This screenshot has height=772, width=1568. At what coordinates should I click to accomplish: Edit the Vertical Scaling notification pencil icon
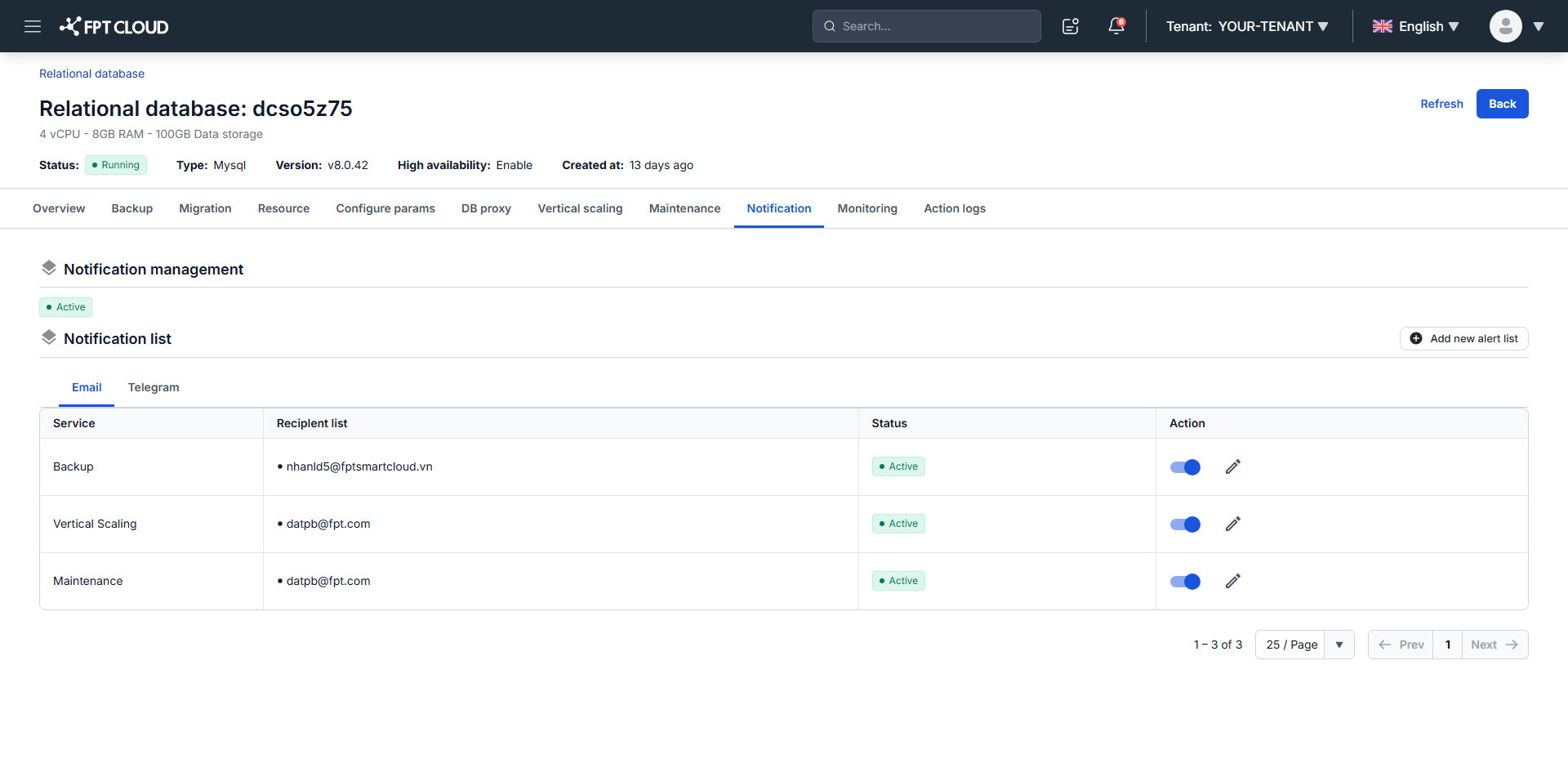click(1233, 524)
